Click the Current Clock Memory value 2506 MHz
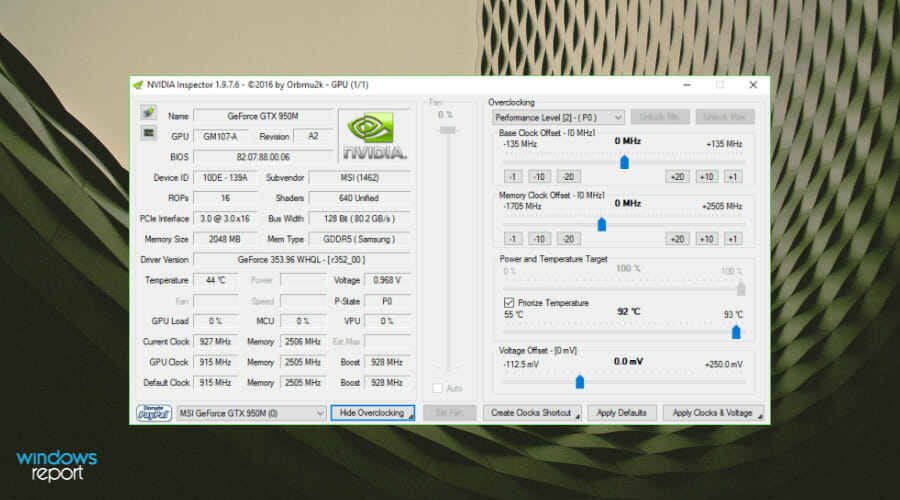900x500 pixels. (303, 342)
